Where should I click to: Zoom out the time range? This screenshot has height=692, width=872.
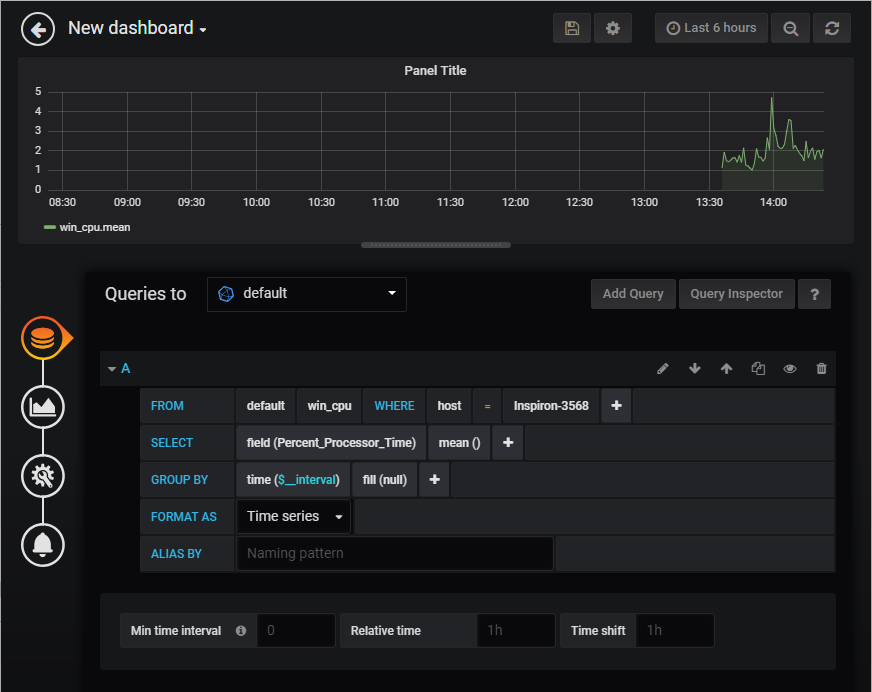(x=790, y=28)
